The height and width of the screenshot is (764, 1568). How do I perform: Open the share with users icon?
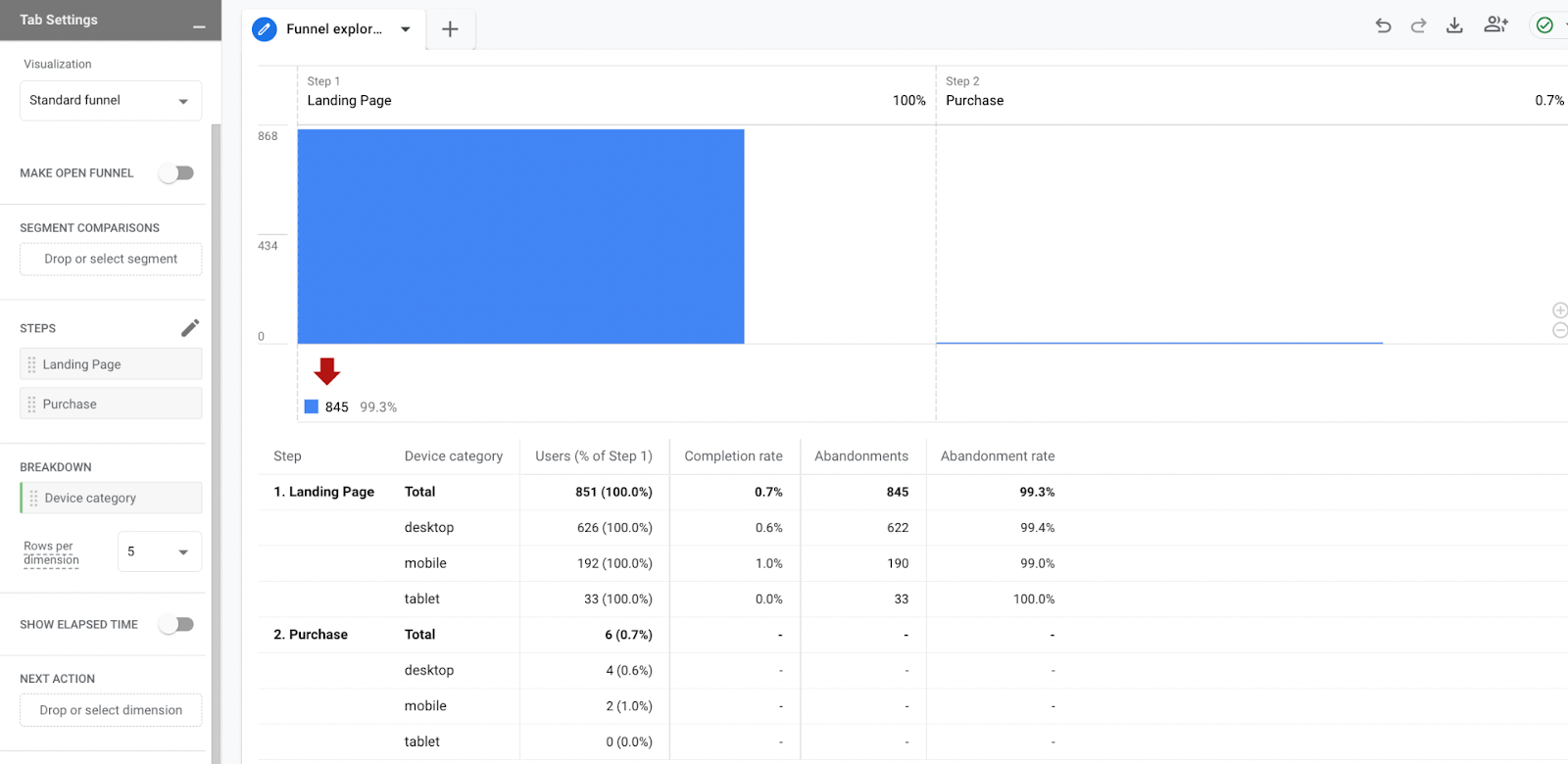pyautogui.click(x=1495, y=25)
